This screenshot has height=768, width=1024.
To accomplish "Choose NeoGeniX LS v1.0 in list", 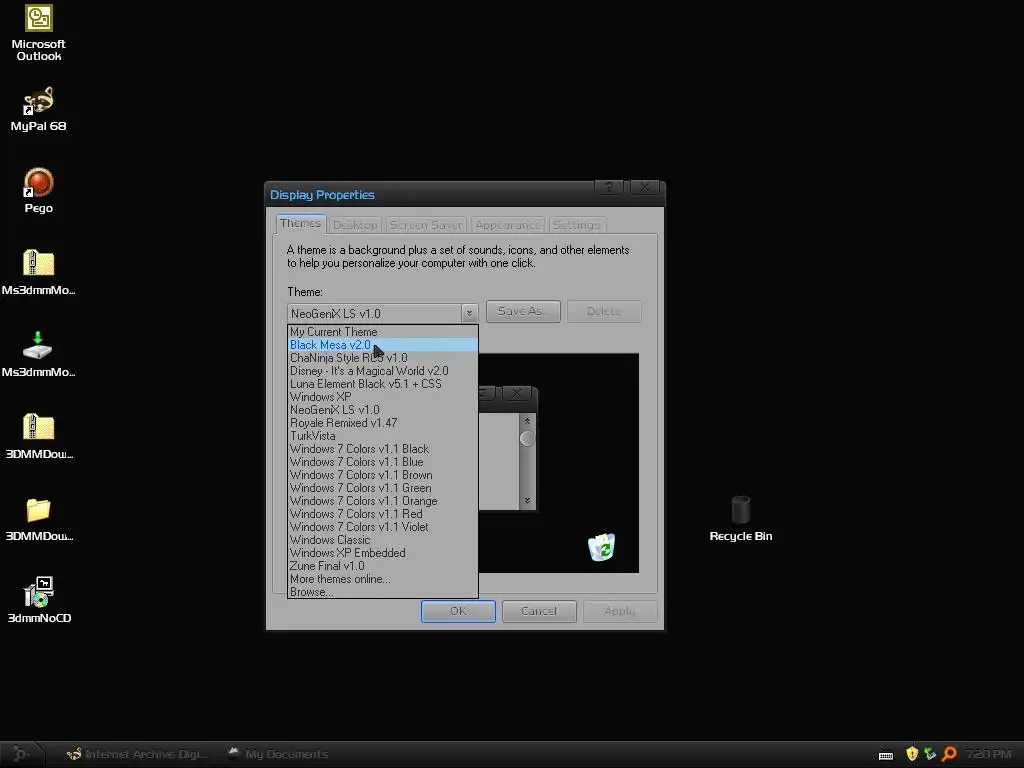I will point(383,410).
